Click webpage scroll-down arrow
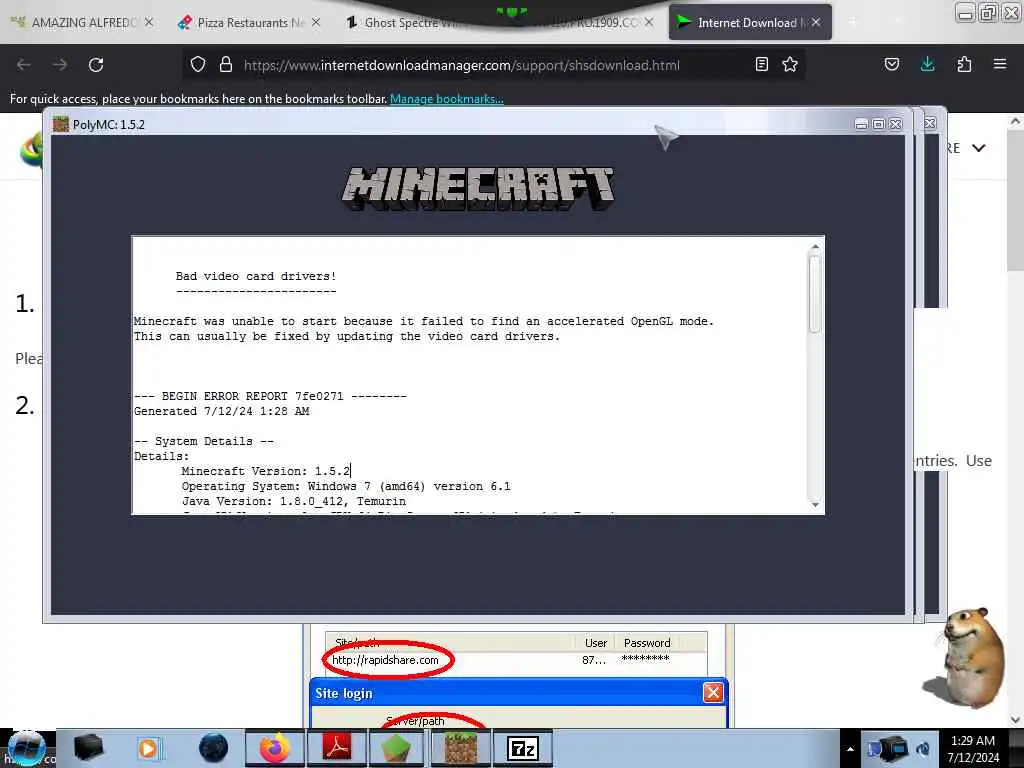1024x768 pixels. 1014,720
